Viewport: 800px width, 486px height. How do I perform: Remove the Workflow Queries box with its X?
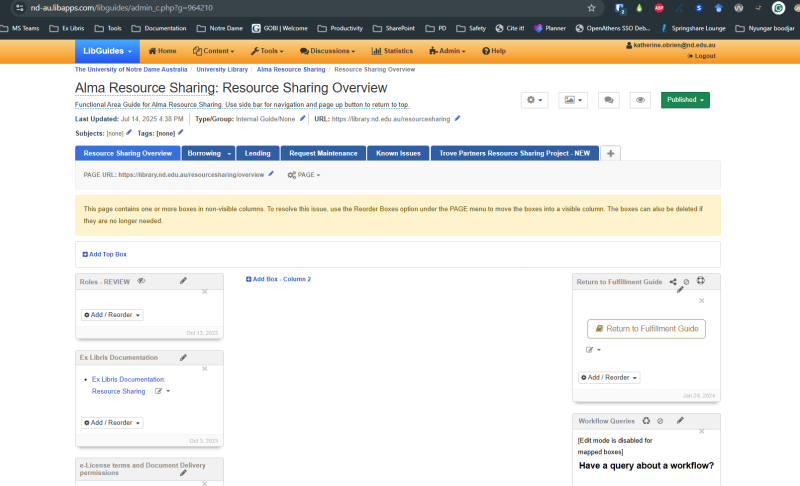click(702, 431)
